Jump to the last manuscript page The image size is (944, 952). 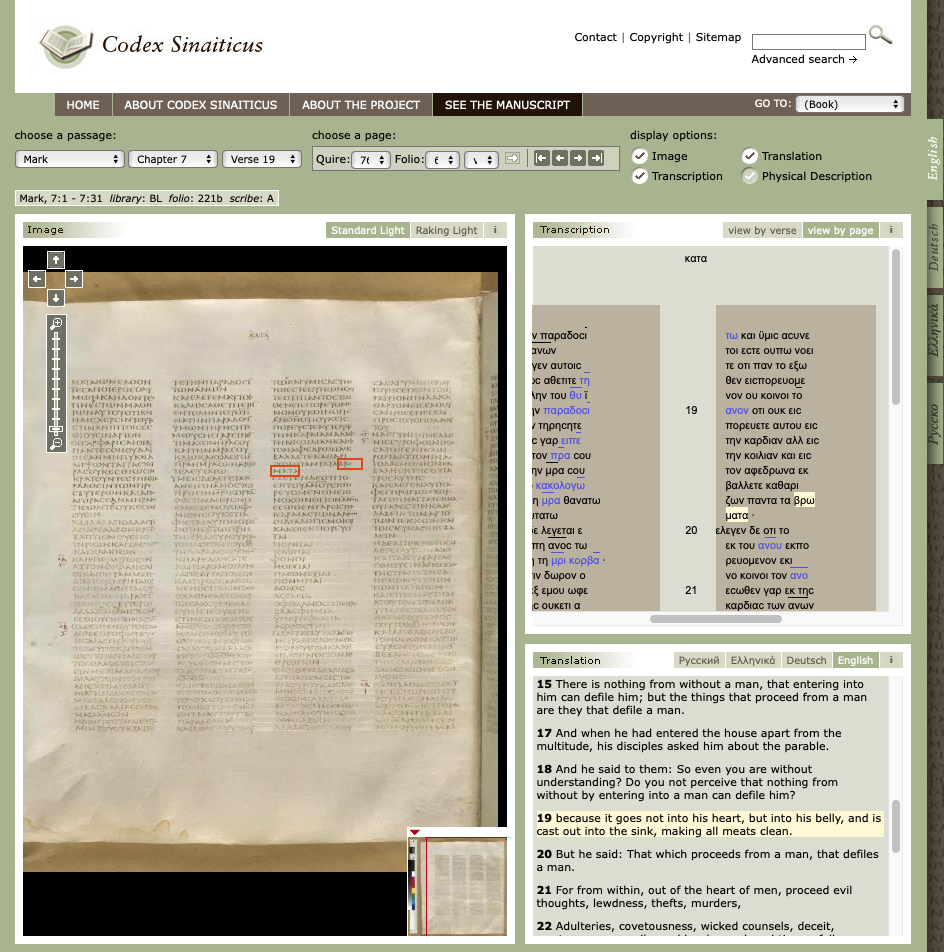(x=596, y=158)
